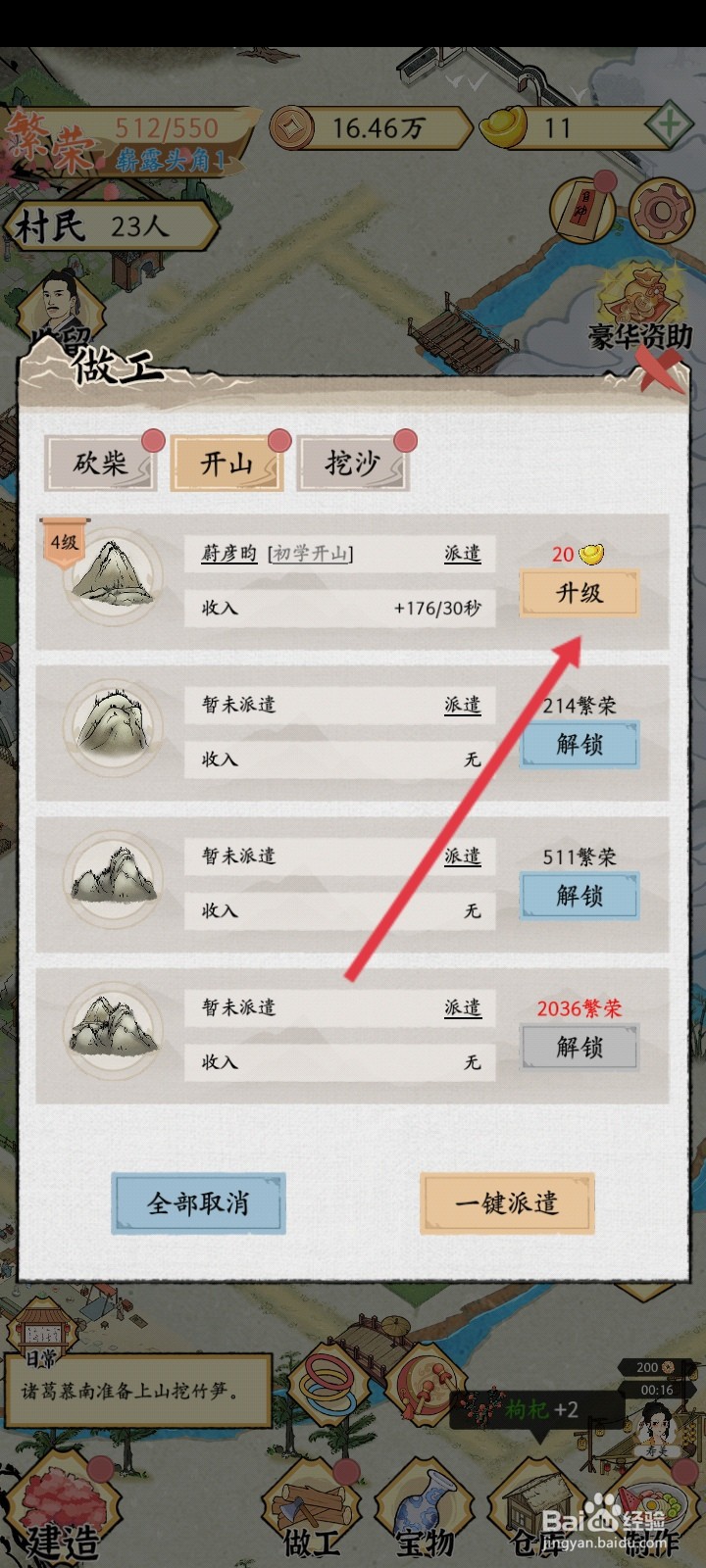706x1568 pixels.
Task: Click 全部取消 to cancel all dispatches
Action: 199,1202
